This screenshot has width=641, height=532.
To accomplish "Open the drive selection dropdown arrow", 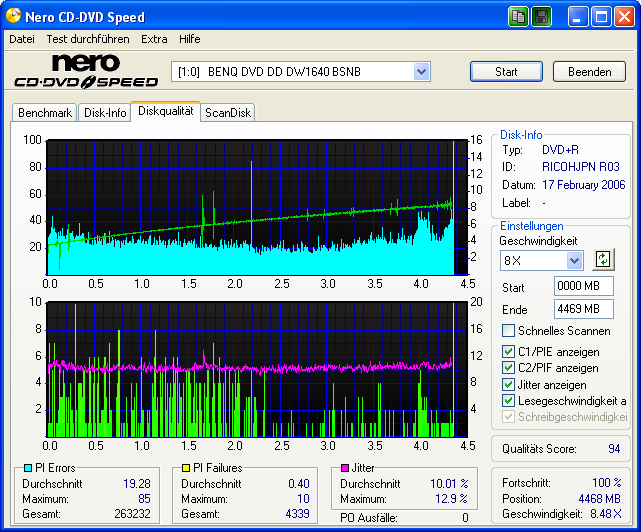I will (421, 72).
